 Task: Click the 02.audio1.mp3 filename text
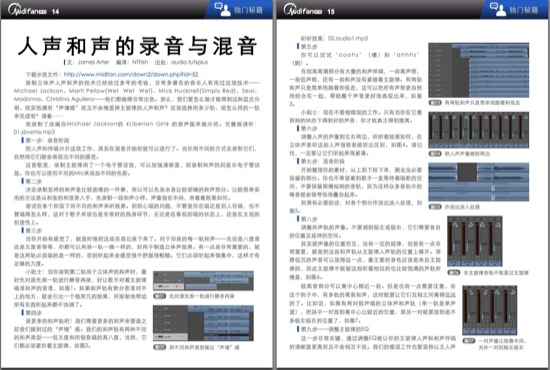tap(348, 38)
